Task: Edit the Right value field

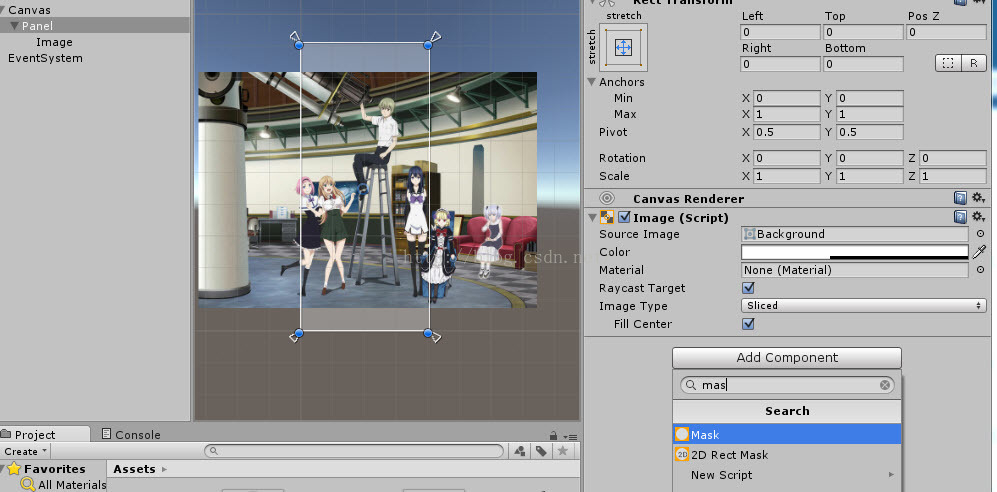Action: pos(780,64)
